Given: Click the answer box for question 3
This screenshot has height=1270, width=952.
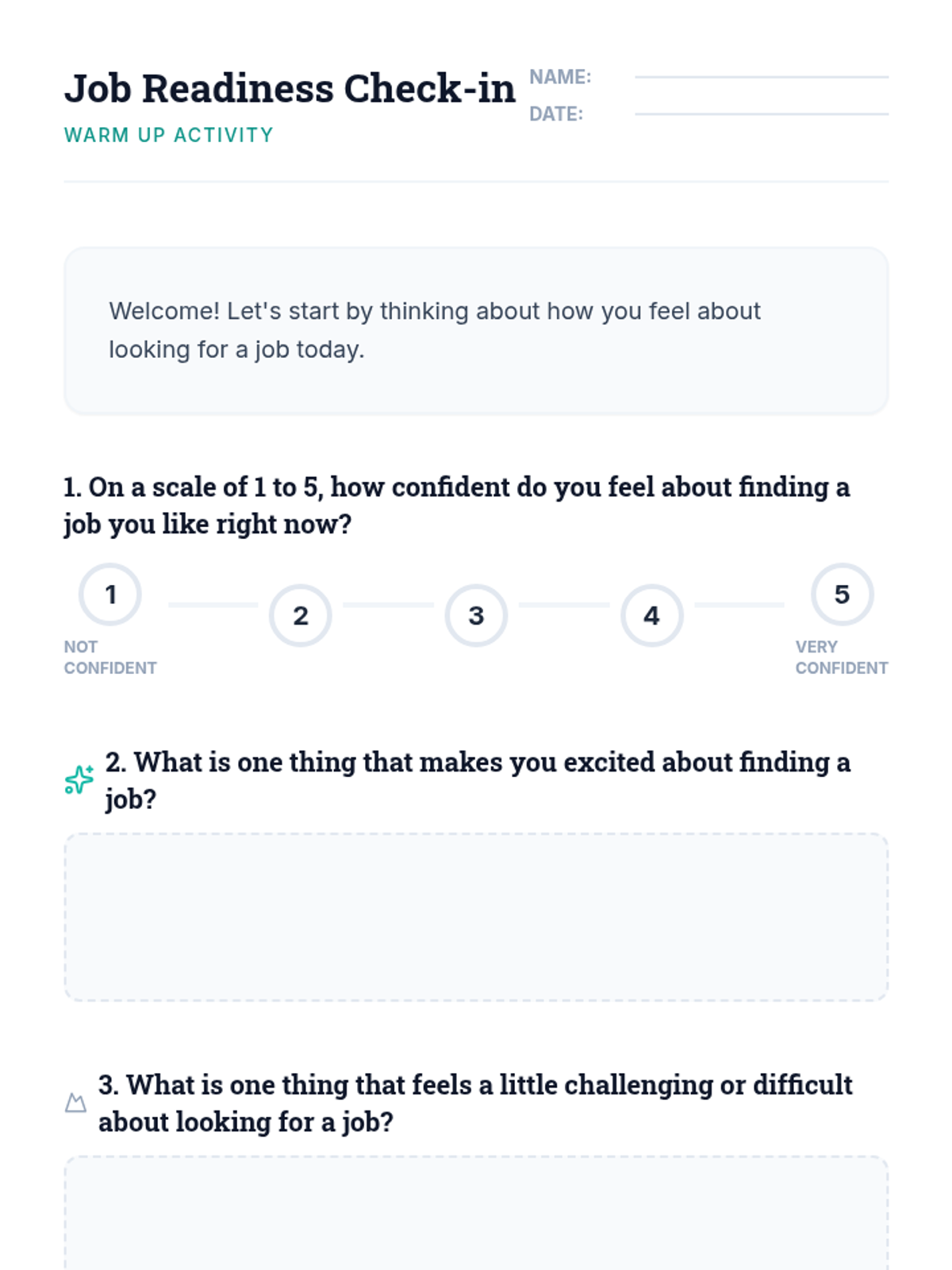Looking at the screenshot, I should pos(476,1213).
